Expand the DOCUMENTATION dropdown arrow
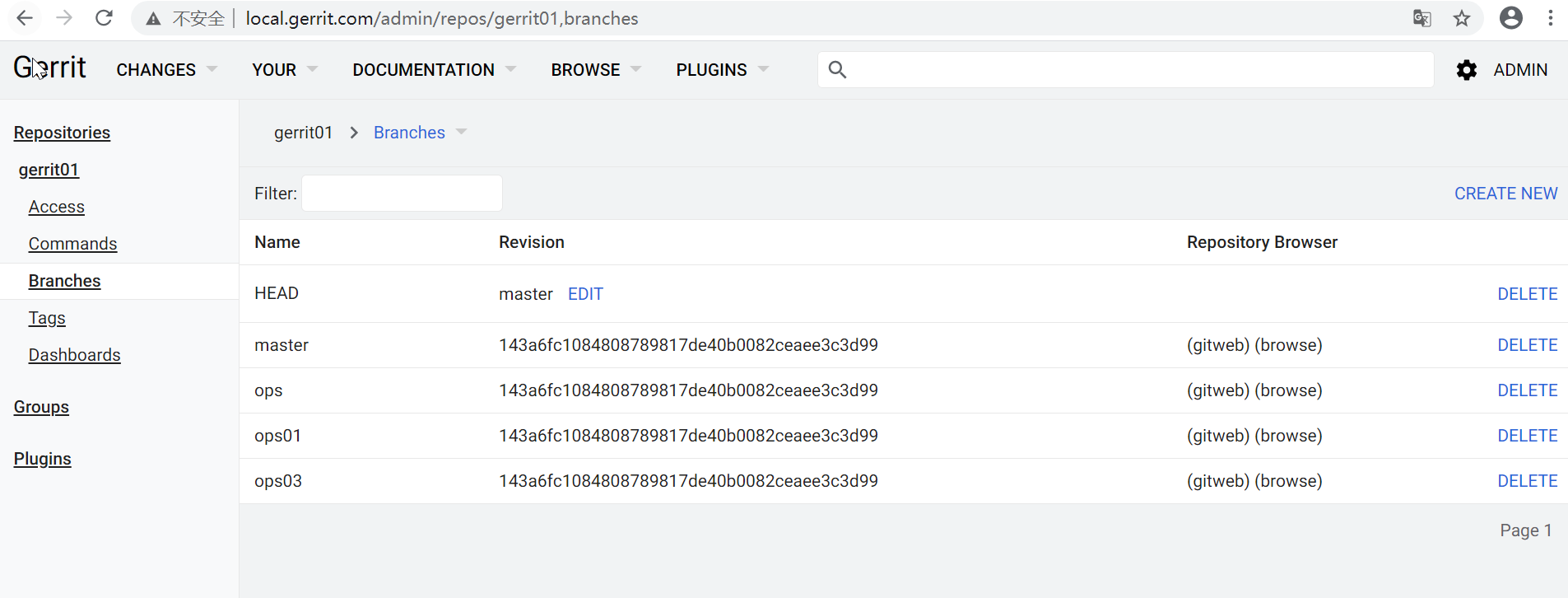Image resolution: width=1568 pixels, height=598 pixels. 510,69
